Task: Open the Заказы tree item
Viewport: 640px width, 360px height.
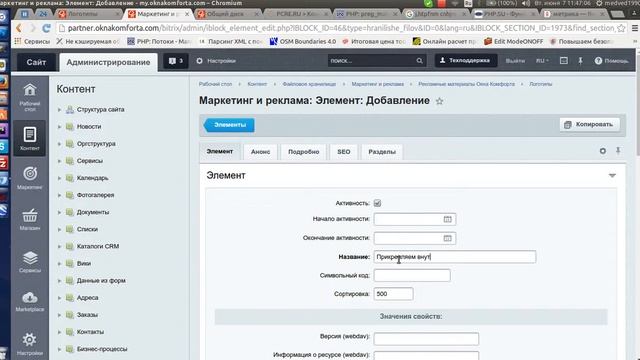Action: point(87,315)
